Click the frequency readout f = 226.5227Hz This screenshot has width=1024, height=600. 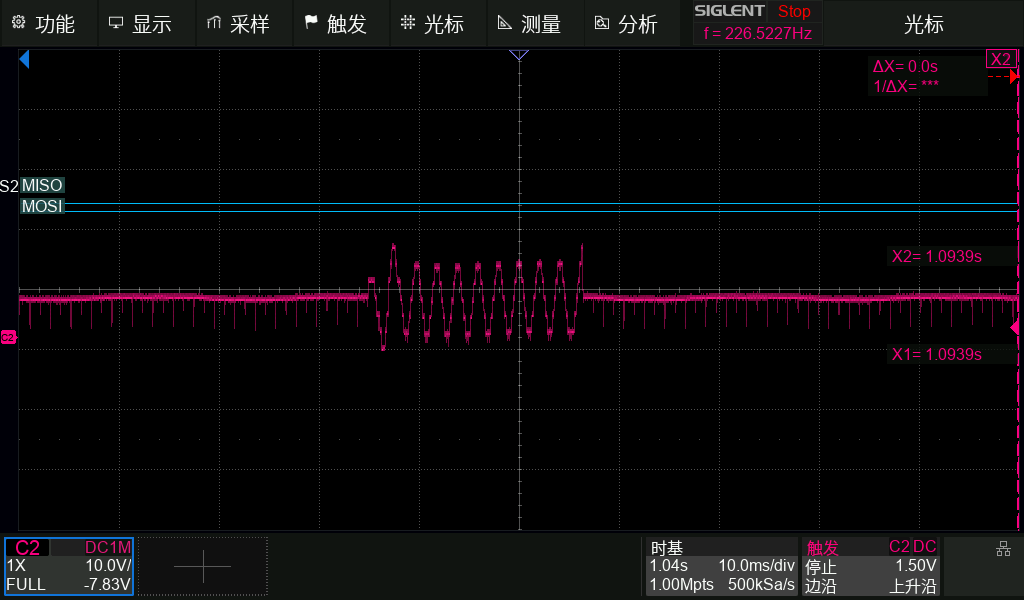(x=758, y=33)
